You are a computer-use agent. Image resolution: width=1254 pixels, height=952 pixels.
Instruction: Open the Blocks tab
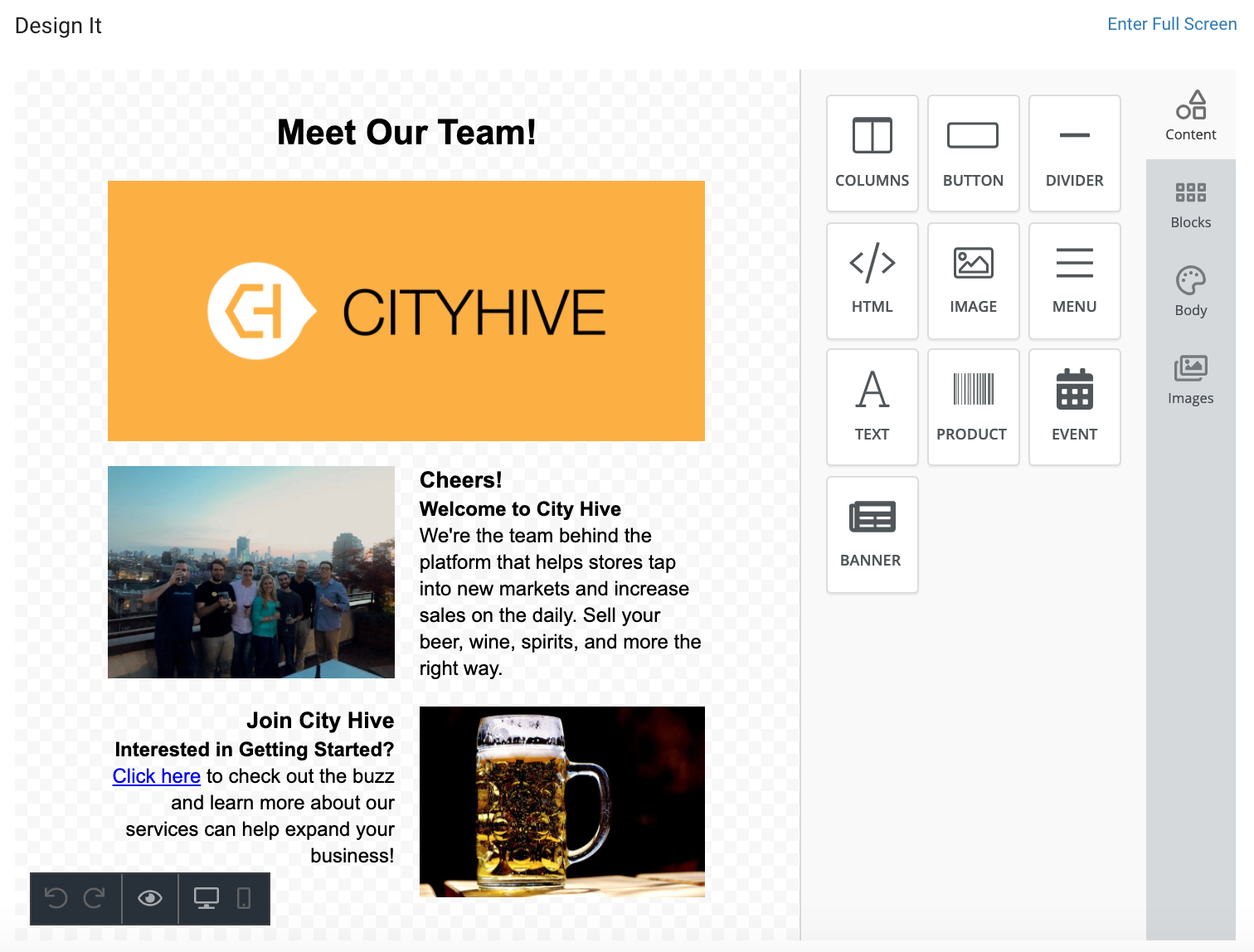click(x=1190, y=204)
